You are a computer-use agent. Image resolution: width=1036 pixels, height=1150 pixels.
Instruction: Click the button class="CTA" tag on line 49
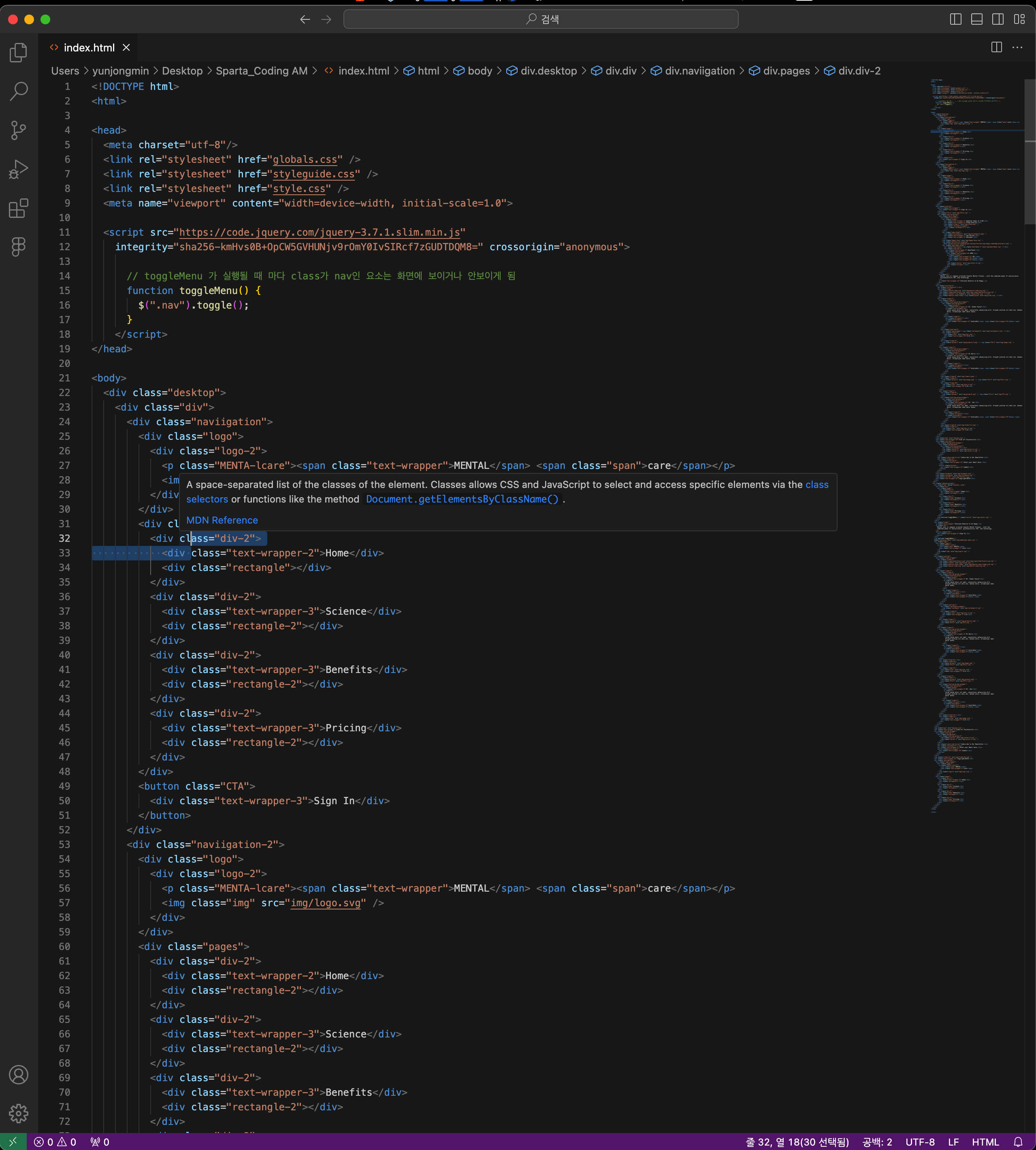point(196,786)
